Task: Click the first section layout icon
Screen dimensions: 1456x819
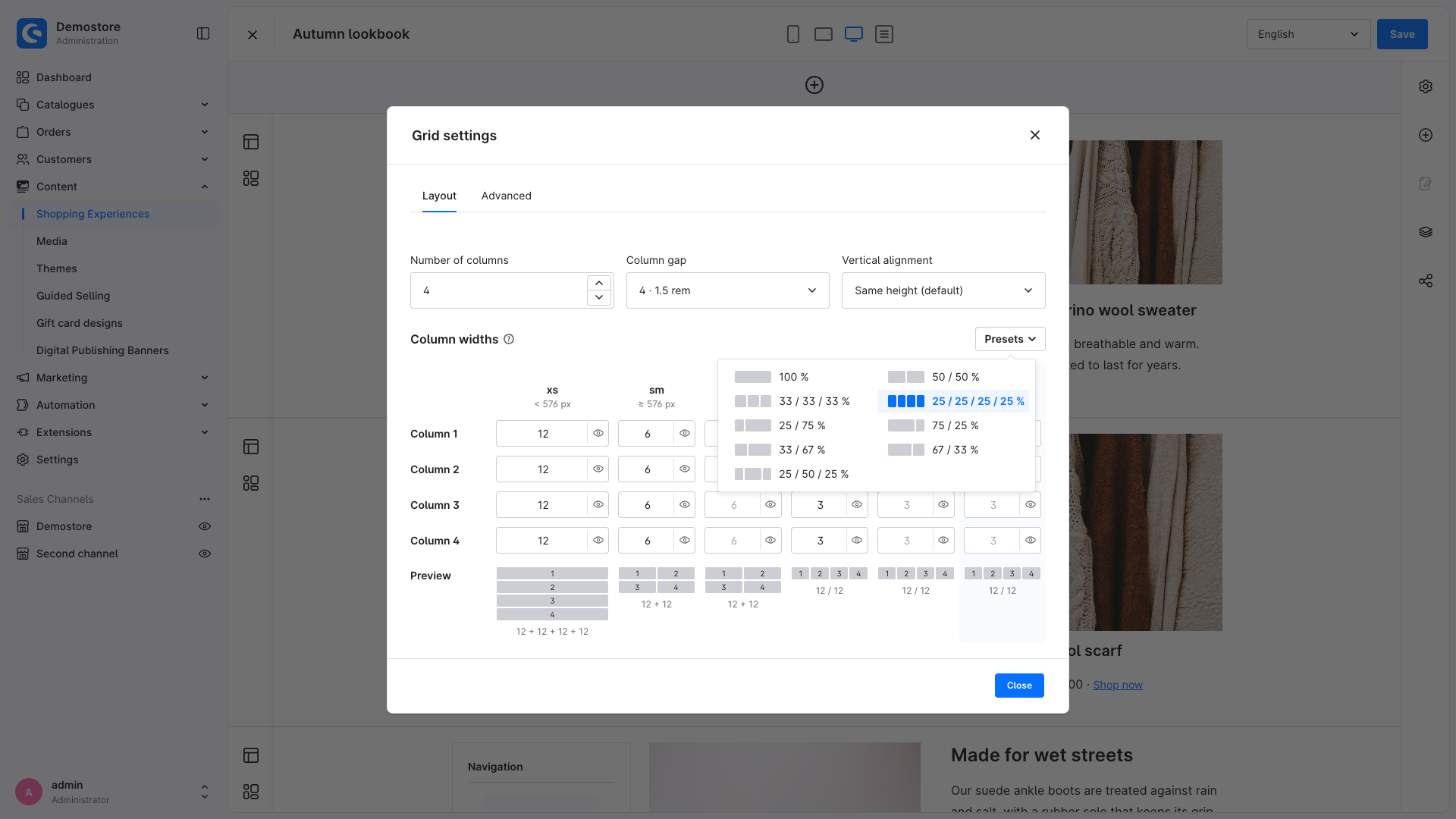Action: tap(251, 142)
